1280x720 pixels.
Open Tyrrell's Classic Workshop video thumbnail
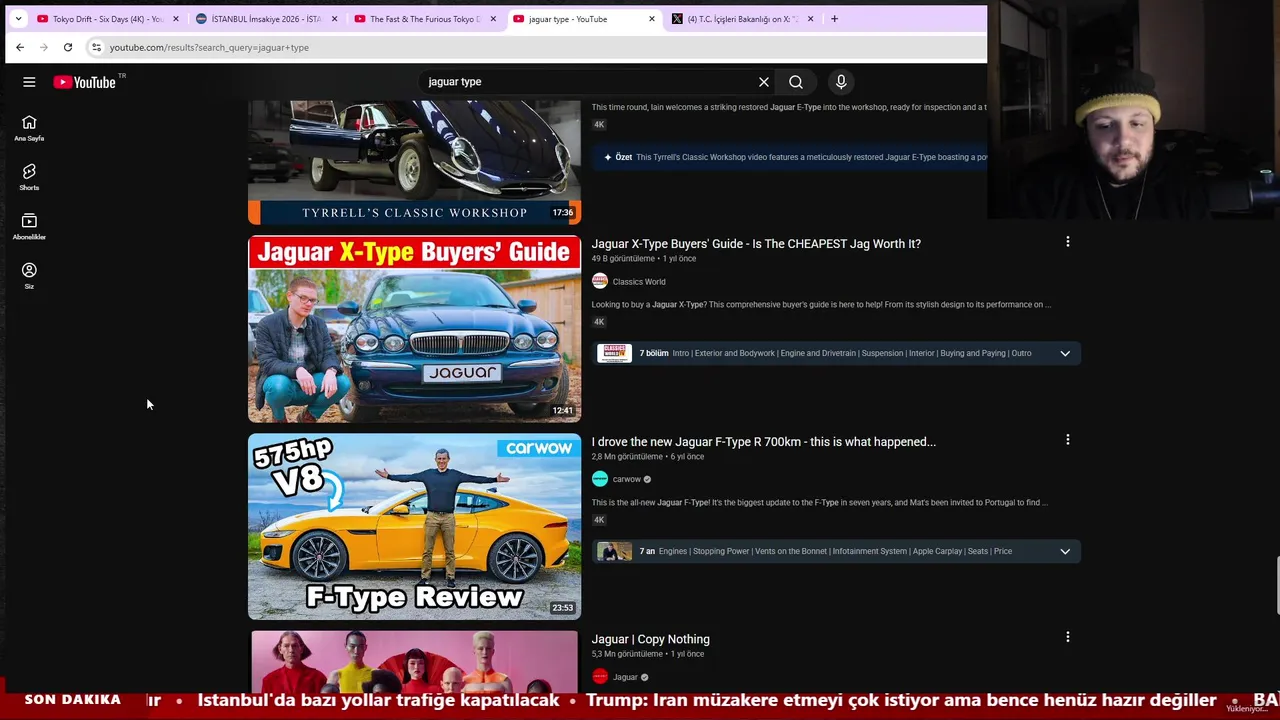click(x=414, y=162)
